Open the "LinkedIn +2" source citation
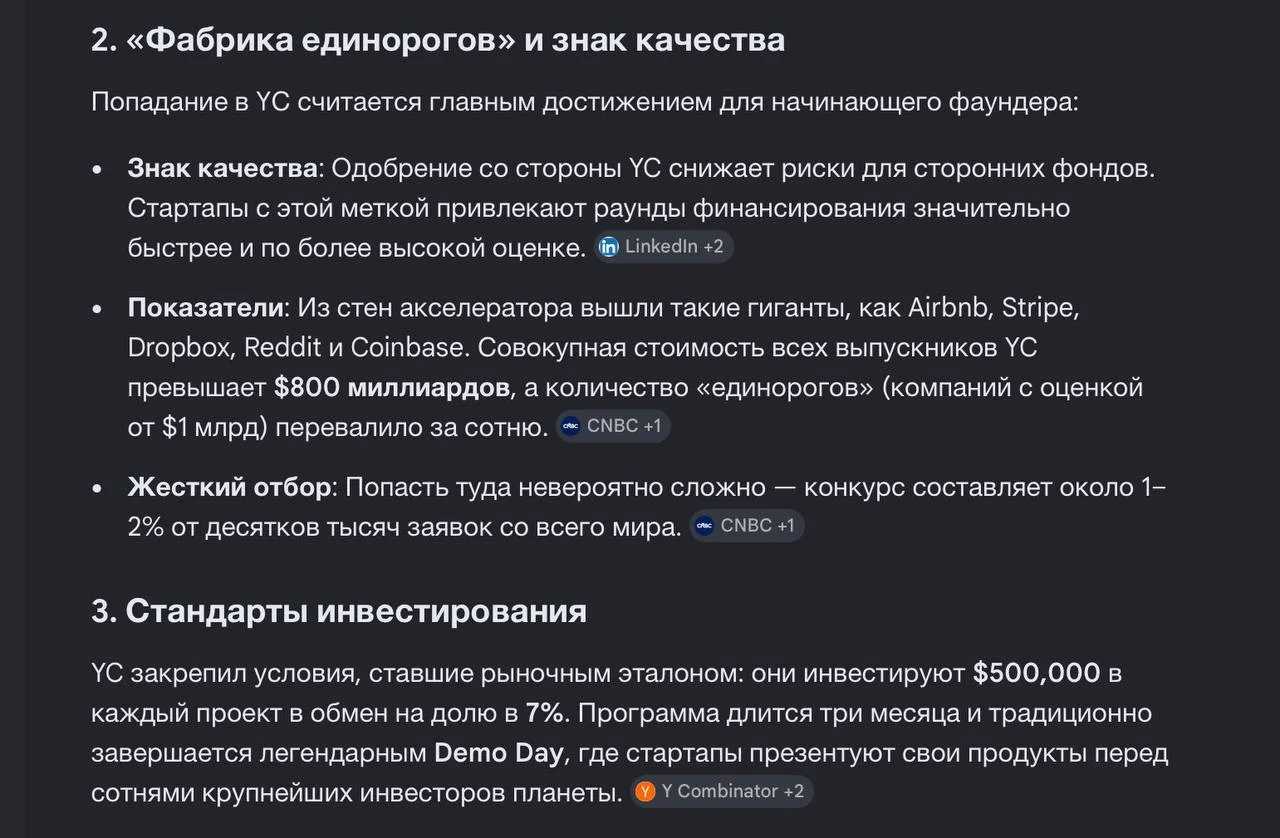1280x838 pixels. pos(664,247)
